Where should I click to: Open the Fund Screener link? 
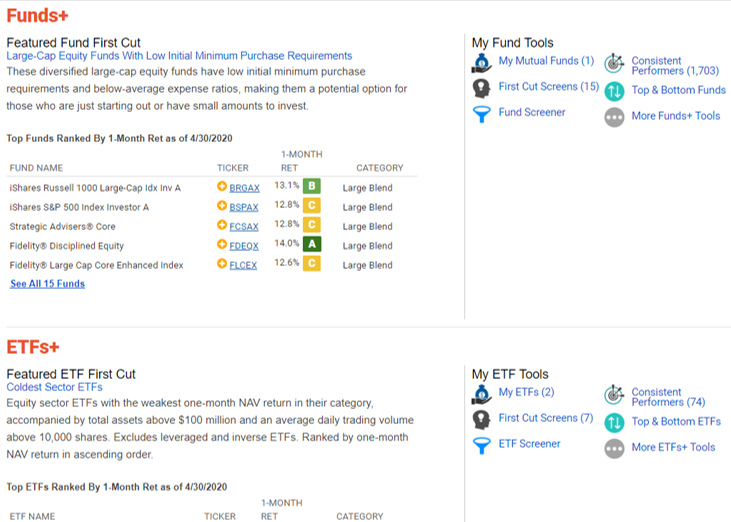532,112
